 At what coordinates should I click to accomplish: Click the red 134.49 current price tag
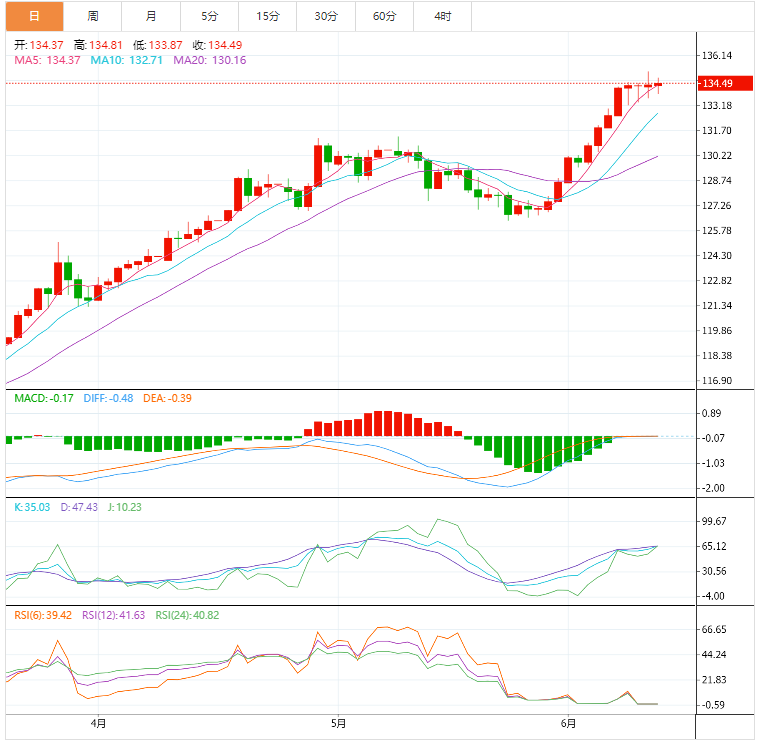tap(718, 83)
